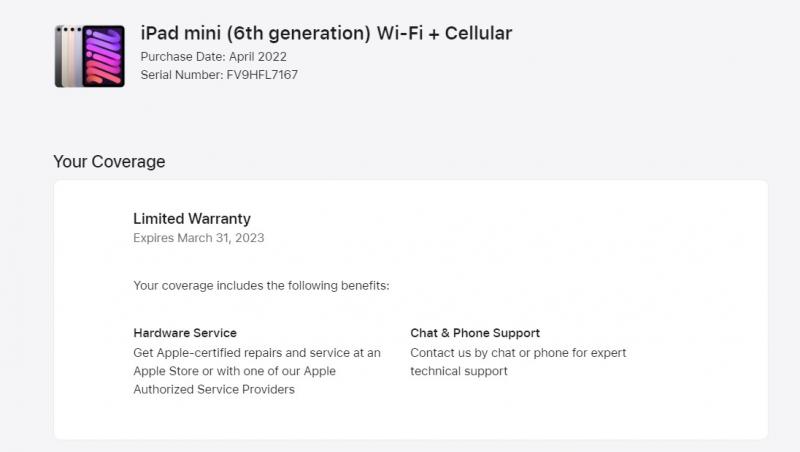Select the iPad mini (6th generation) title

point(256,33)
